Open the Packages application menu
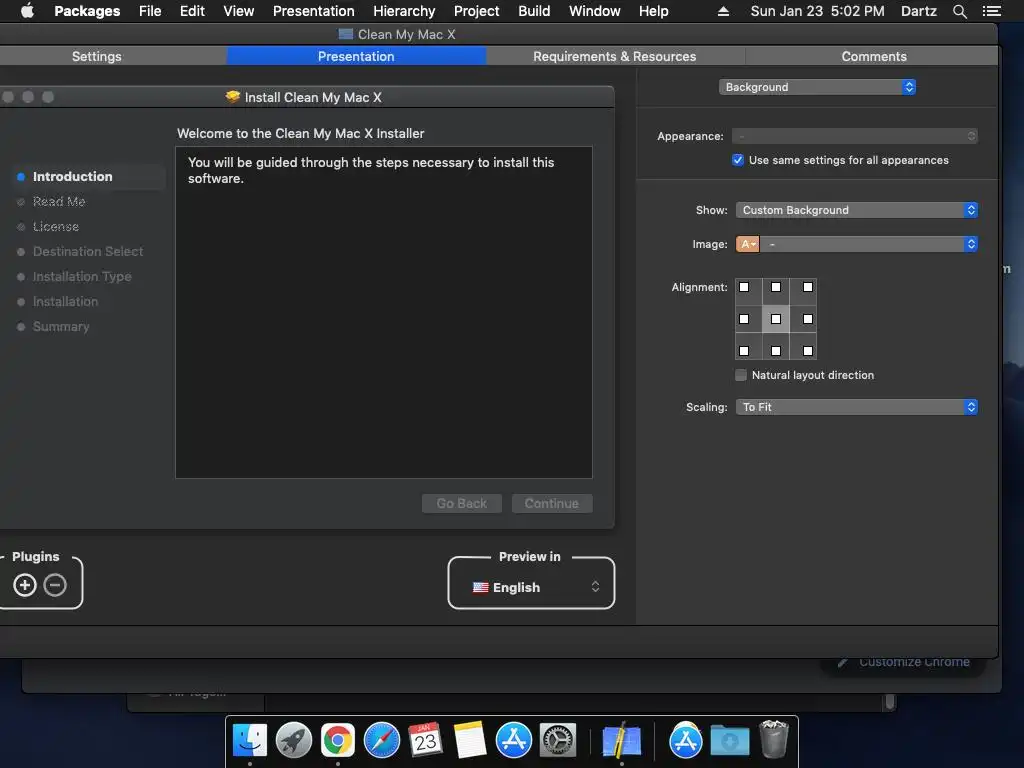The image size is (1024, 768). click(87, 11)
